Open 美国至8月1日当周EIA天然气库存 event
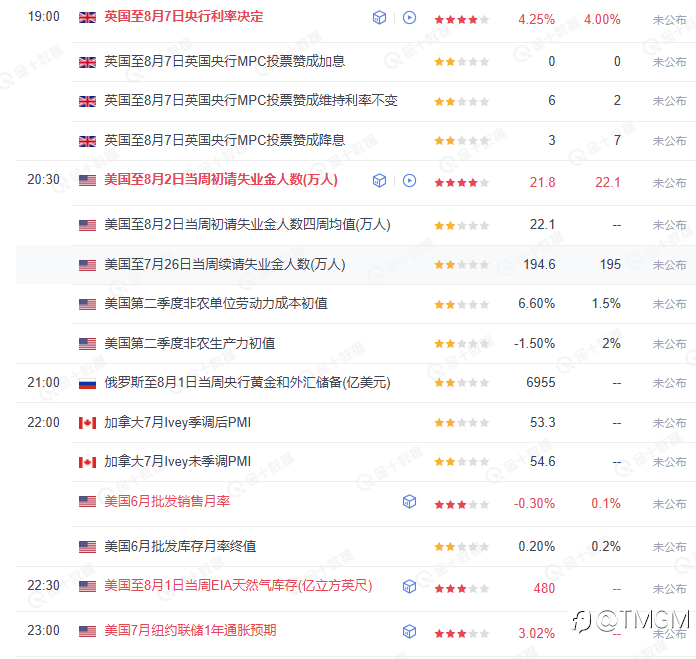696x659 pixels. pos(238,586)
